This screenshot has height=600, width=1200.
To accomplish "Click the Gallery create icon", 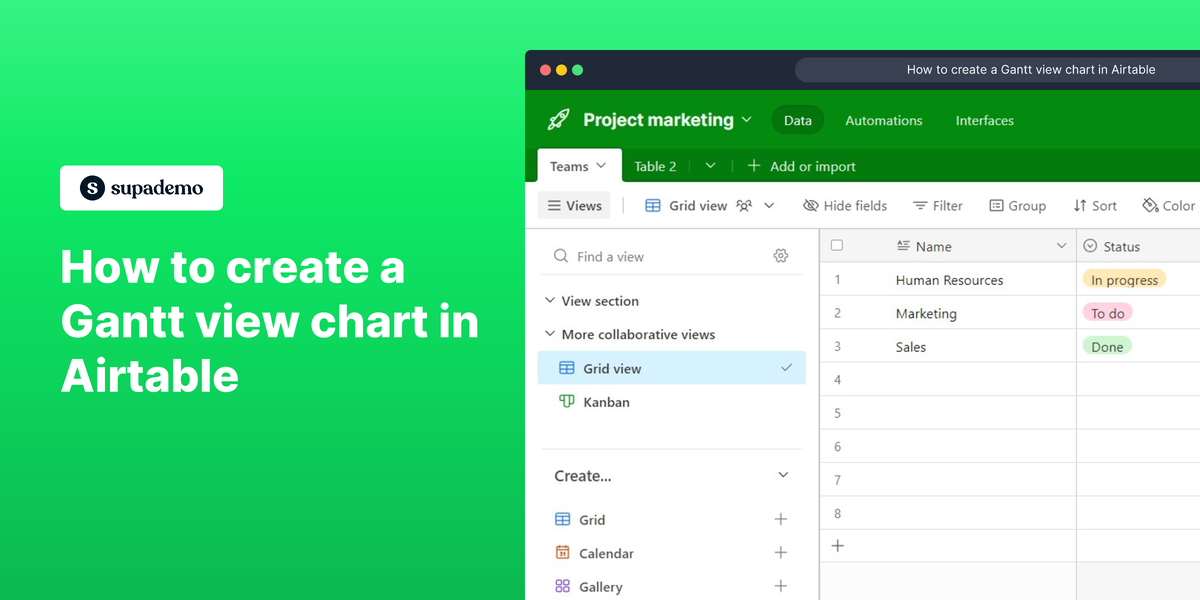I will [562, 587].
